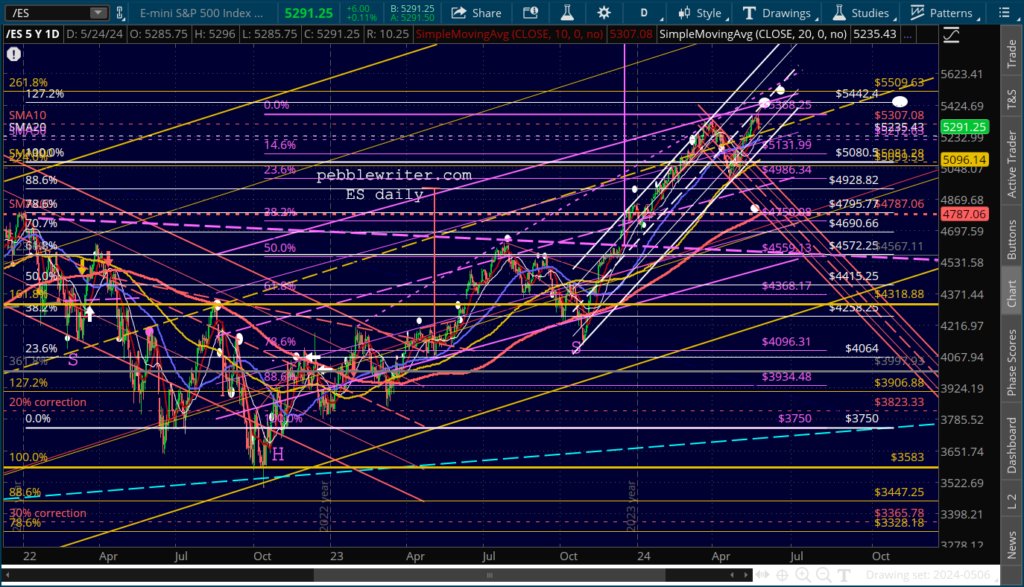This screenshot has height=587, width=1024.
Task: Open the list options menu icon
Action: [x=1004, y=12]
